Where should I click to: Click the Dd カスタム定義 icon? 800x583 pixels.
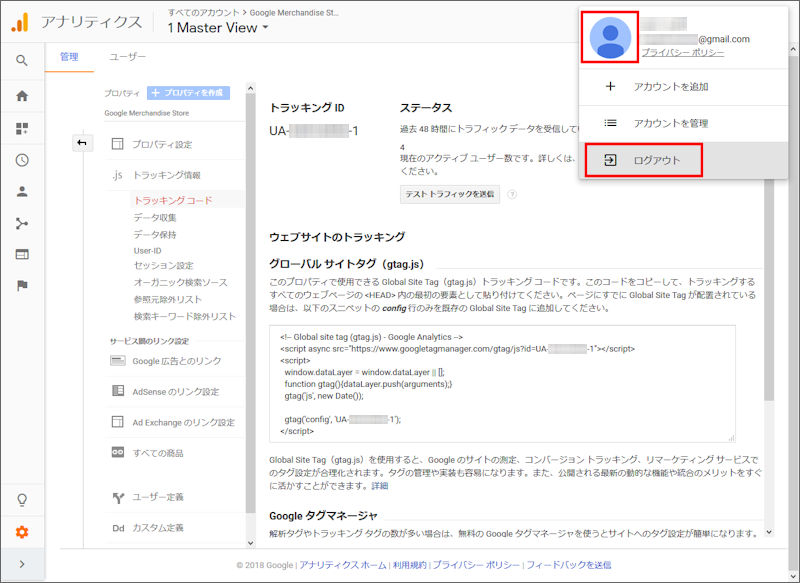[x=118, y=528]
